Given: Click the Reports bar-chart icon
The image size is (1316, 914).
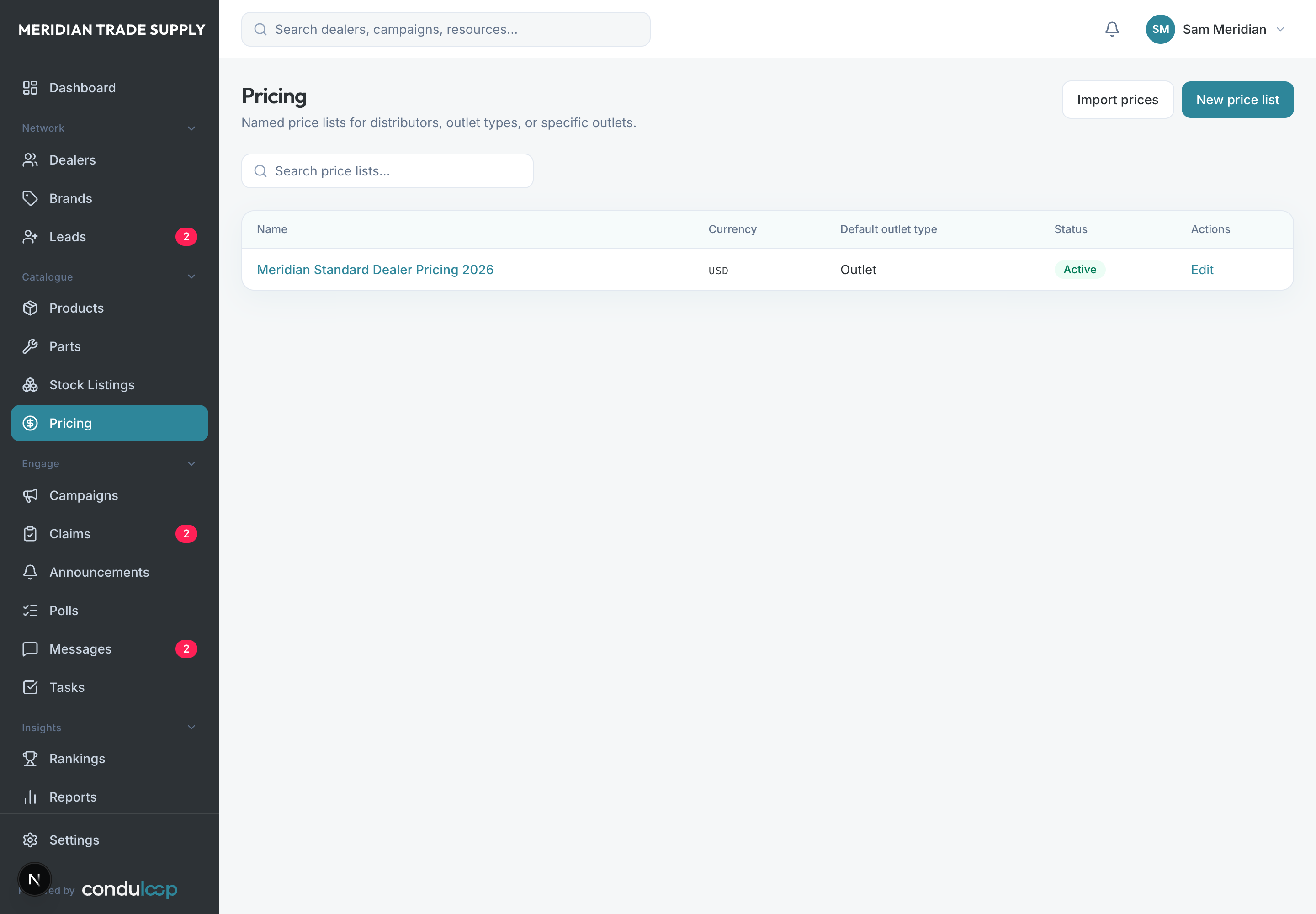Looking at the screenshot, I should click(30, 797).
